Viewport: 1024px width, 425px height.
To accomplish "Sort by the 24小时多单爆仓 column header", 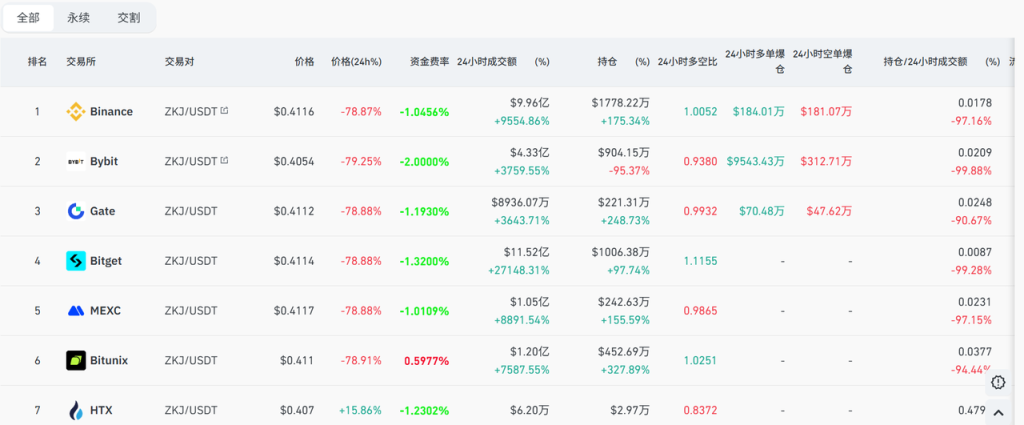I will (x=755, y=61).
